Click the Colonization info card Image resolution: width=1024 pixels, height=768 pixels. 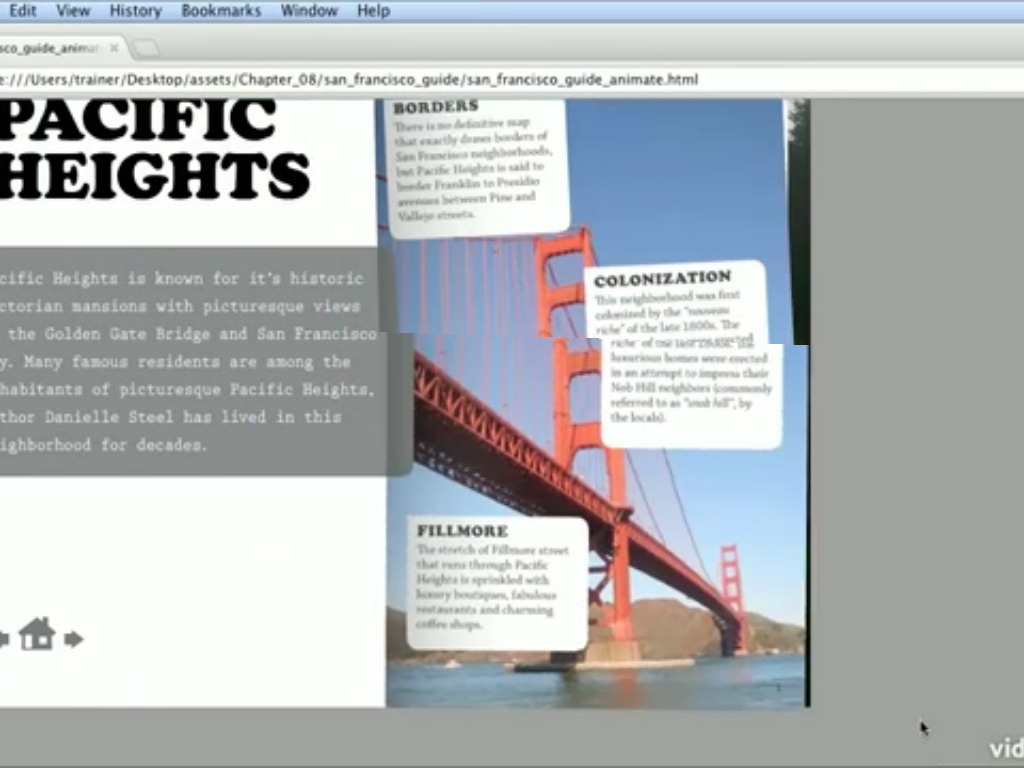[682, 355]
